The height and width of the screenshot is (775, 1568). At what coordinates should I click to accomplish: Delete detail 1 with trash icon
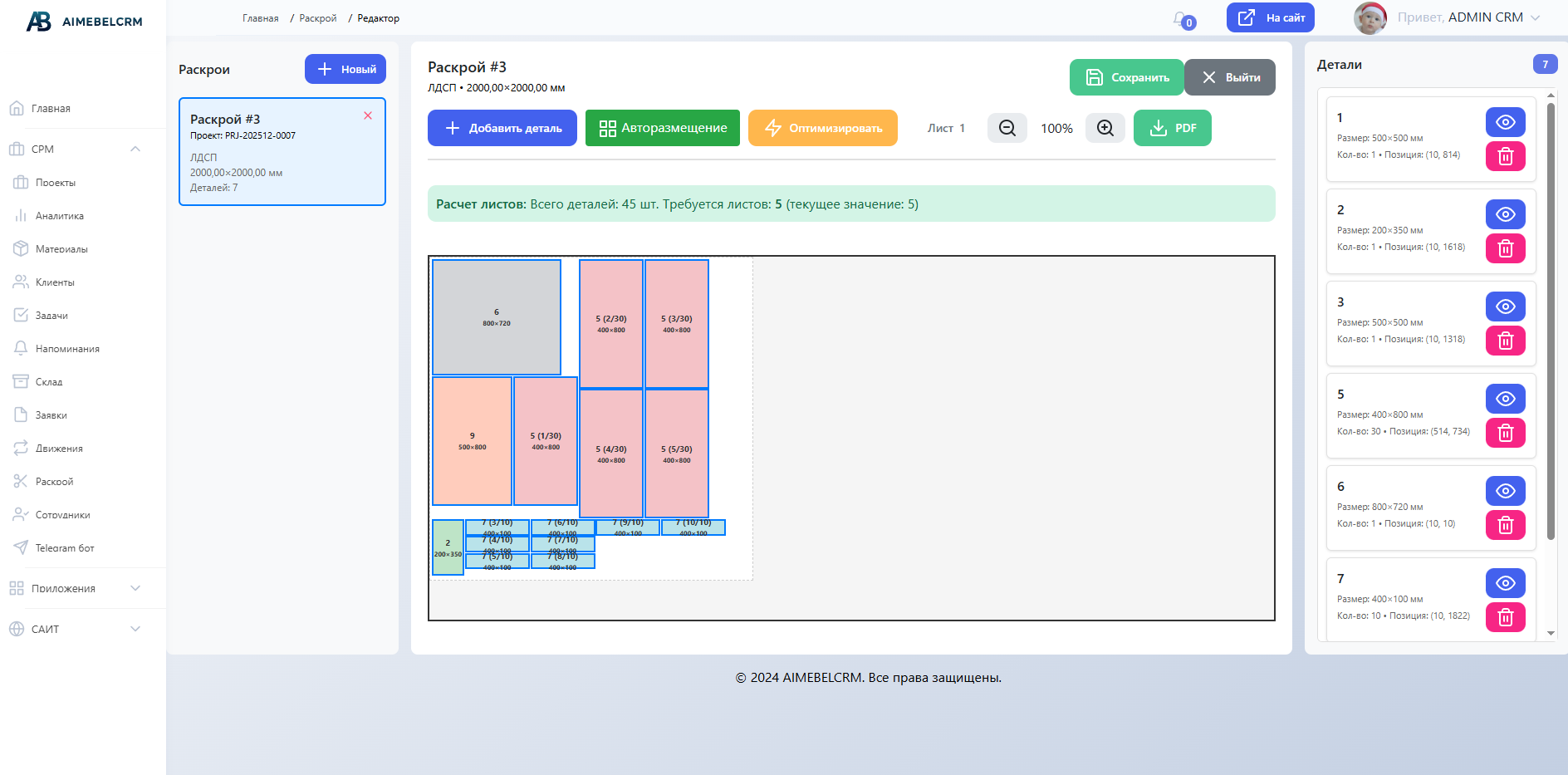1505,156
